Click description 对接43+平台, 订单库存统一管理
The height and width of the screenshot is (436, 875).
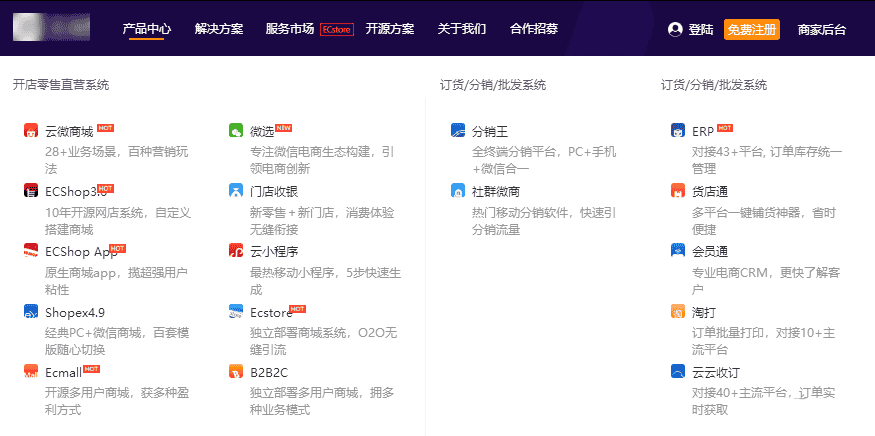tap(767, 160)
